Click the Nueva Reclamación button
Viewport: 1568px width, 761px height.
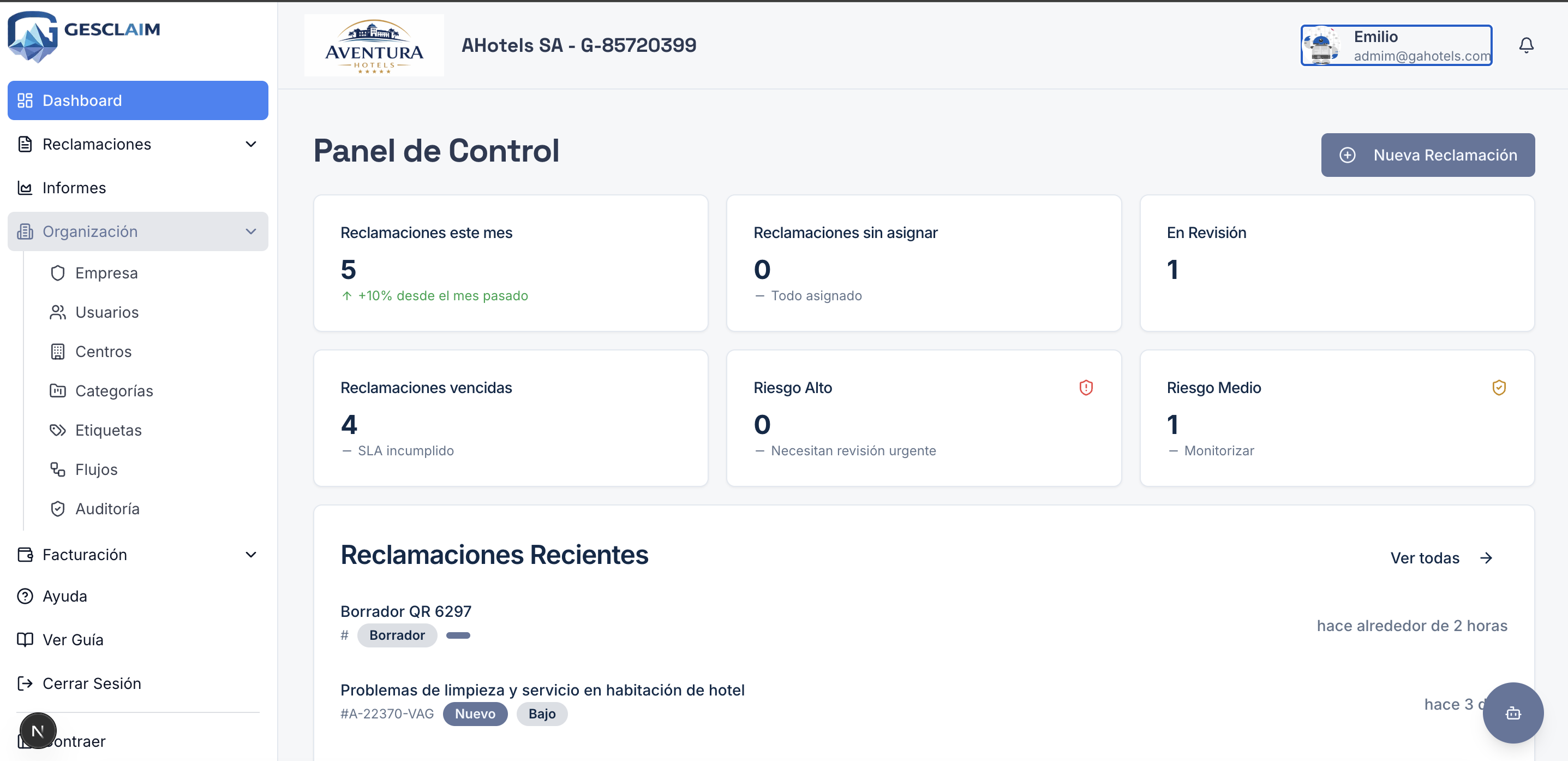(x=1427, y=154)
